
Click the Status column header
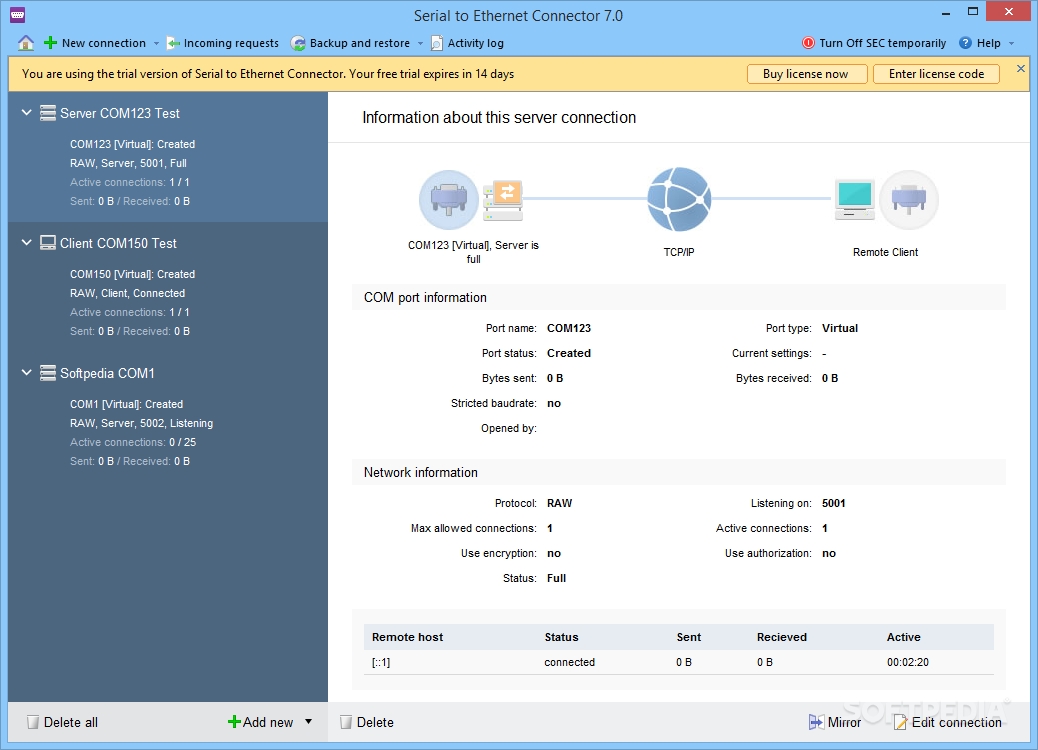click(x=561, y=637)
